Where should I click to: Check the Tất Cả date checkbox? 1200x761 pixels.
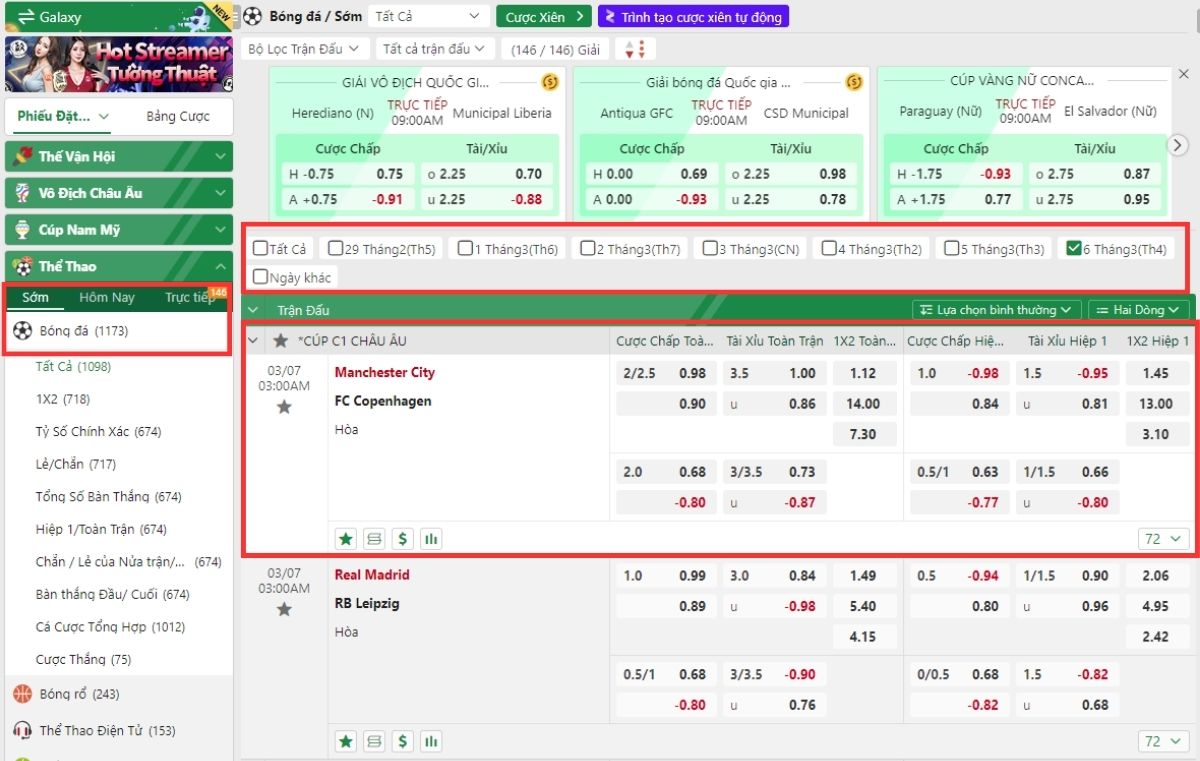coord(261,248)
